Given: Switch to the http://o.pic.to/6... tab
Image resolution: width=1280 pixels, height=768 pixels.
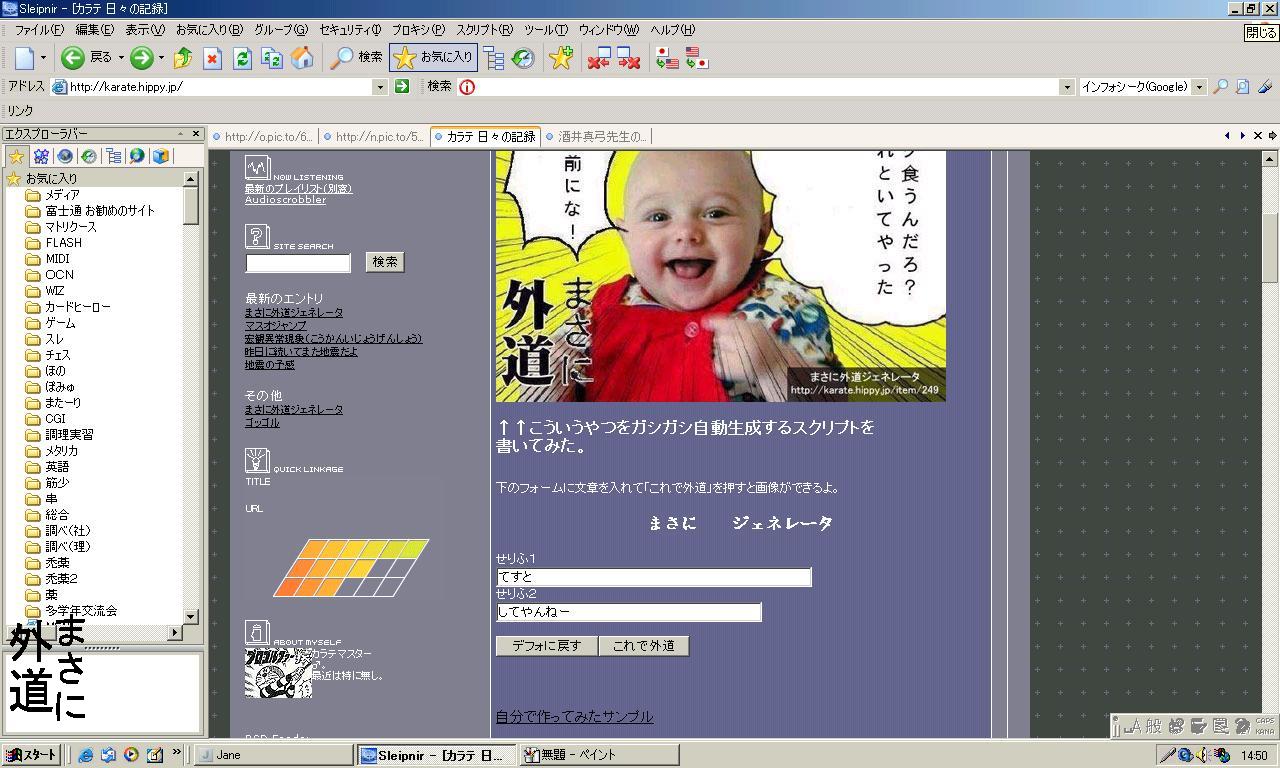Looking at the screenshot, I should tap(263, 137).
